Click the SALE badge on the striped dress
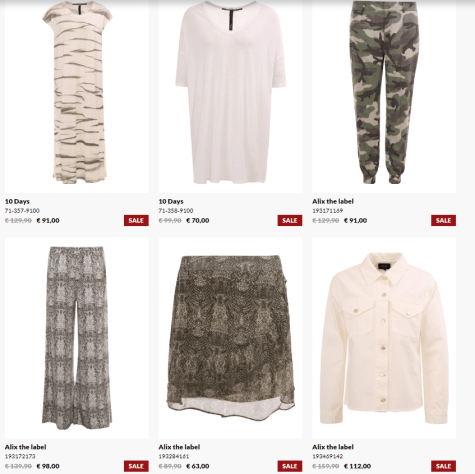Screen dimensions: 475x474 [x=136, y=220]
